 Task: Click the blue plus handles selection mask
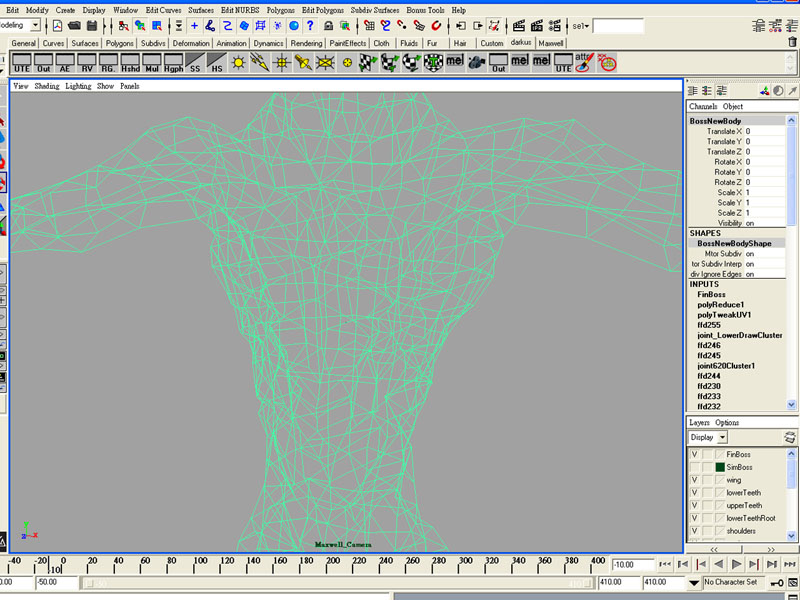click(x=194, y=26)
